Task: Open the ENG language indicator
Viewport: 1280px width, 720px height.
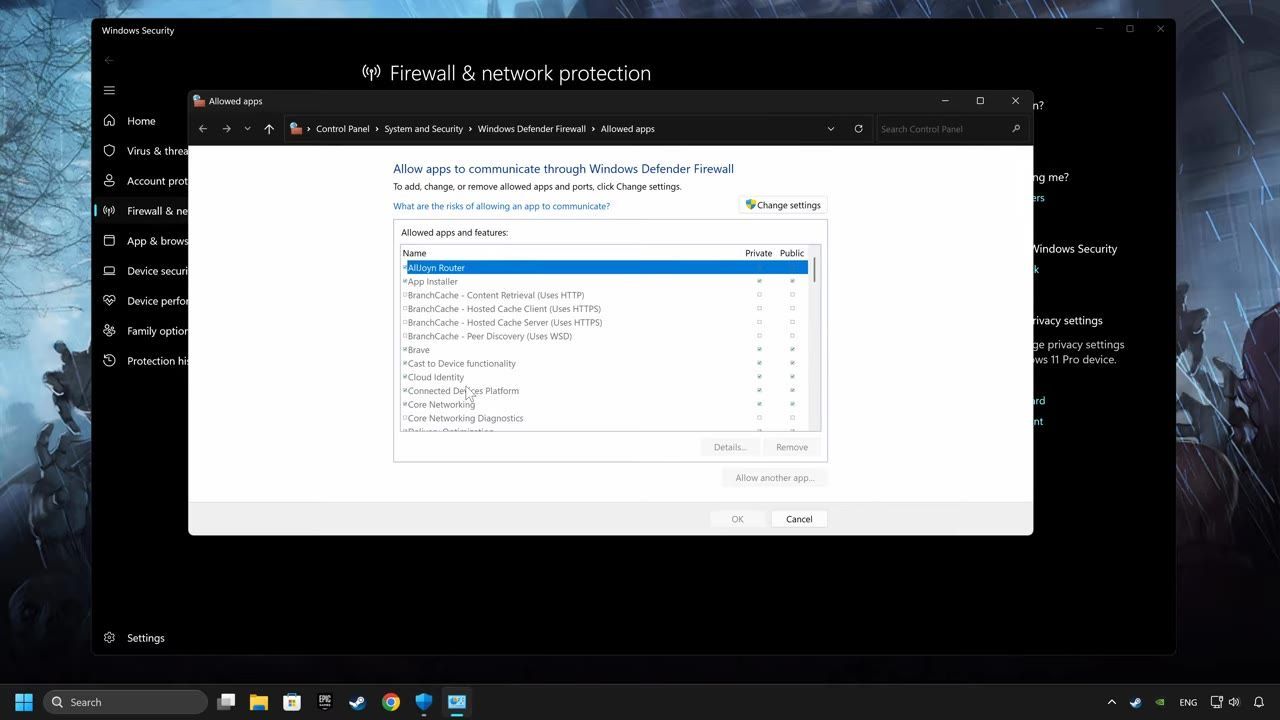Action: [x=1188, y=702]
